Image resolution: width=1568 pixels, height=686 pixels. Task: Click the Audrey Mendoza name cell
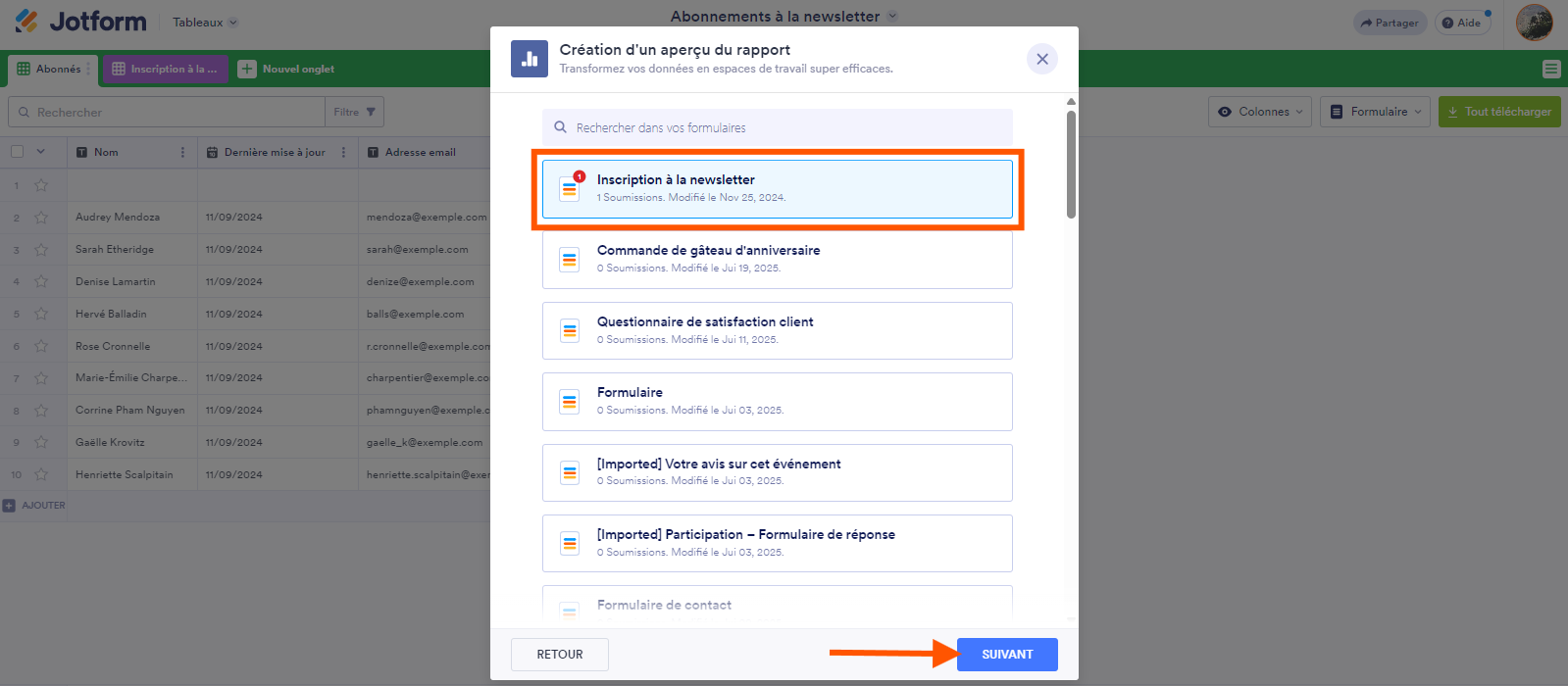[x=132, y=218]
